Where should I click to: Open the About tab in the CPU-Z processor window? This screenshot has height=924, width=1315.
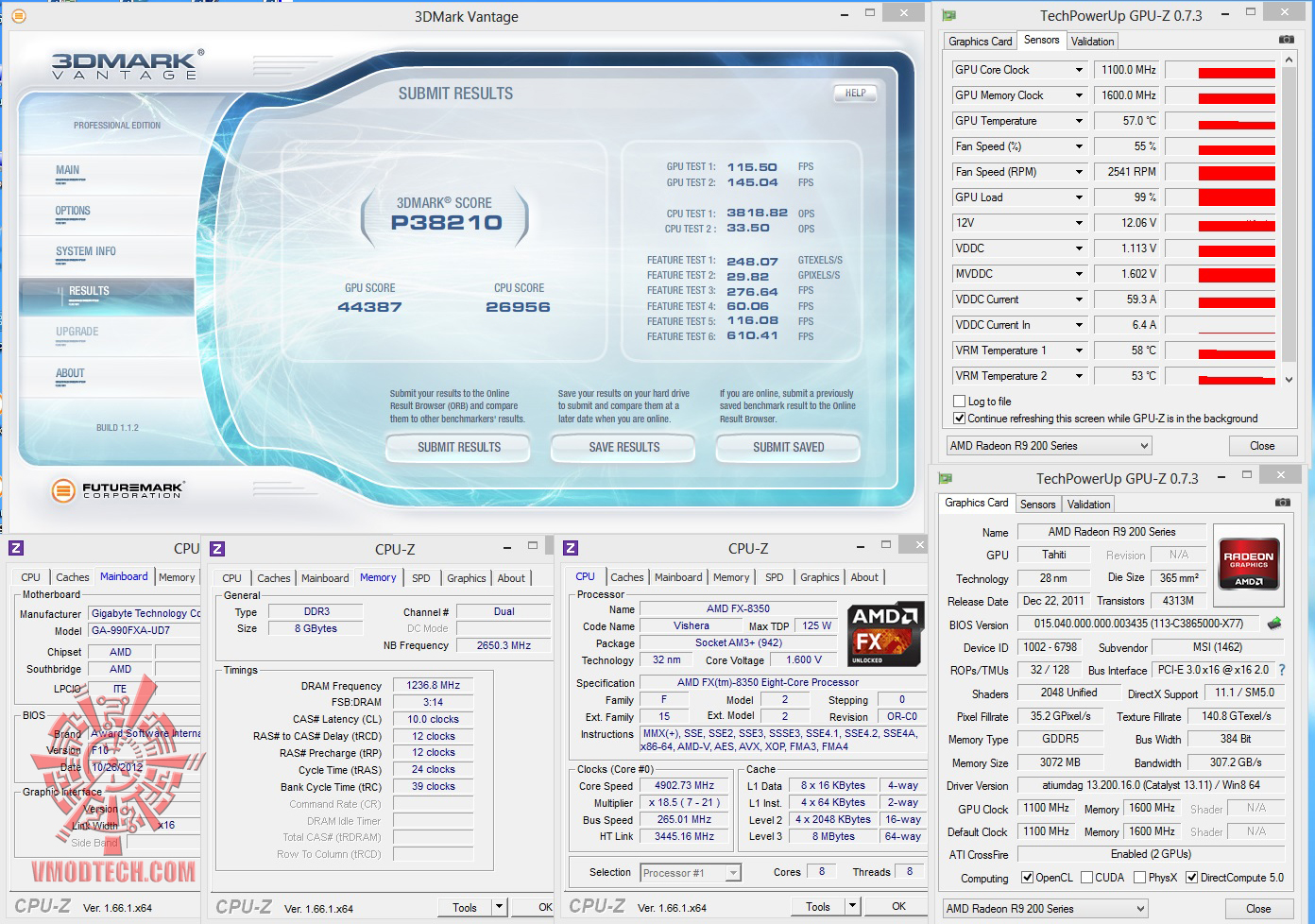coord(864,577)
